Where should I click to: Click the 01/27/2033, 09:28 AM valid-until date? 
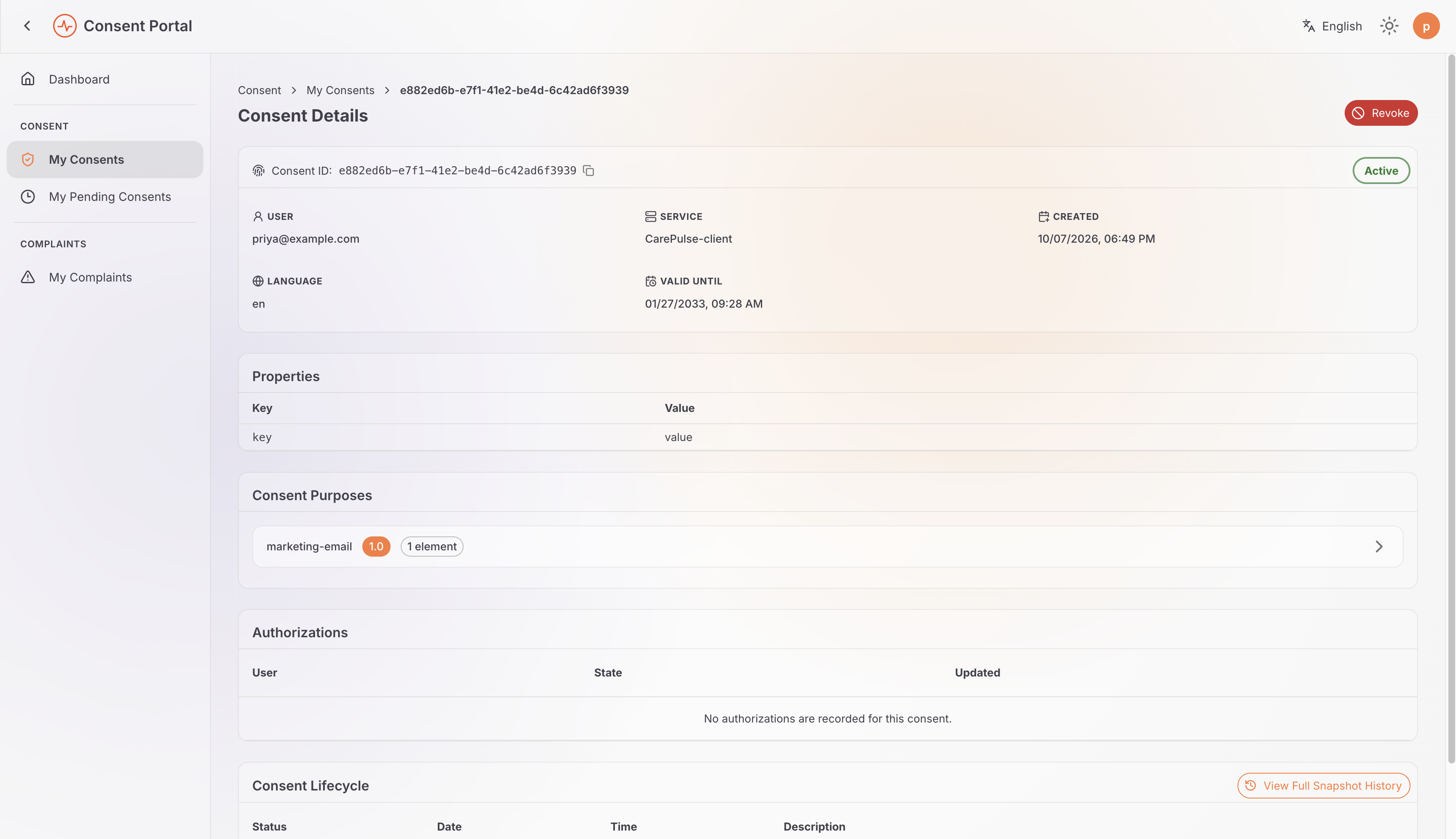pos(704,304)
